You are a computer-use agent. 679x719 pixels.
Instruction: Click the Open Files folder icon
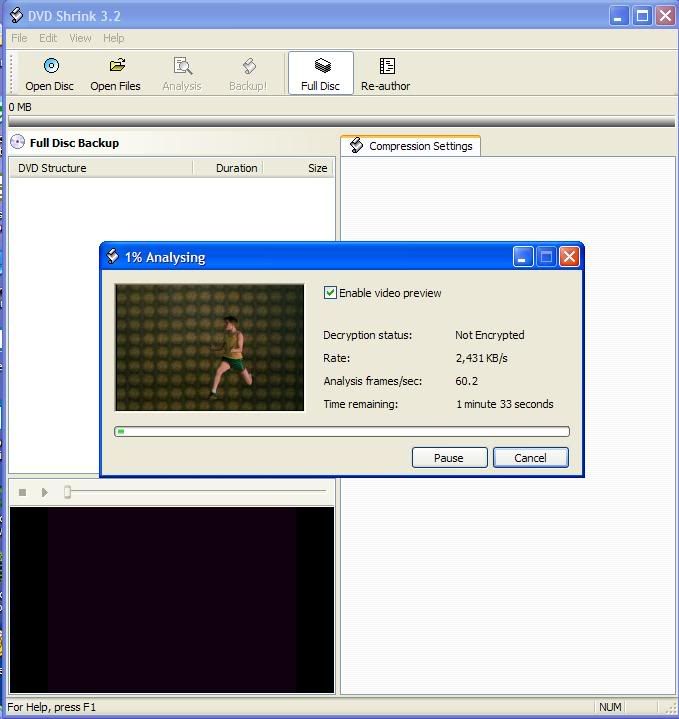coord(116,66)
